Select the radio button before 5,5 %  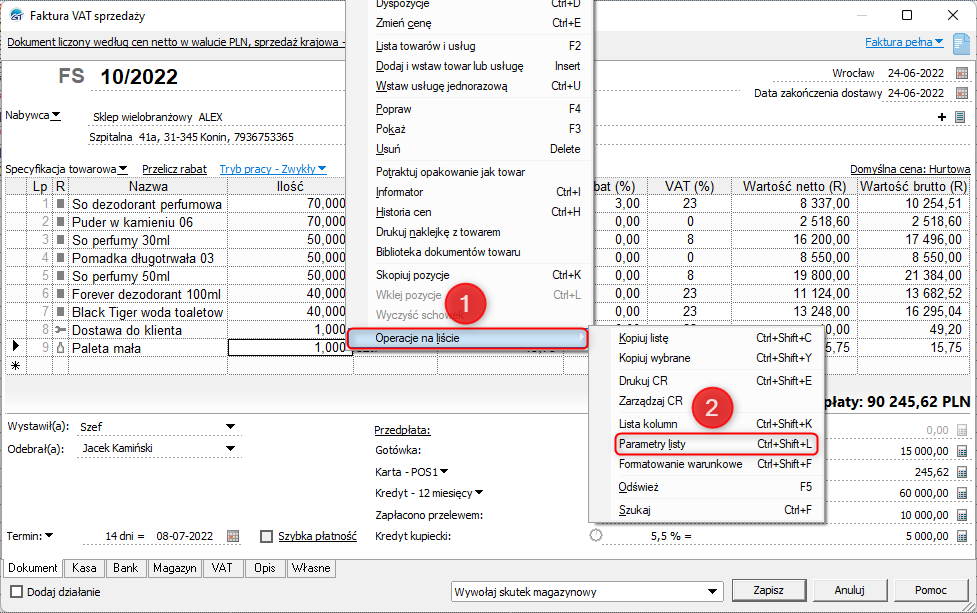(x=596, y=536)
